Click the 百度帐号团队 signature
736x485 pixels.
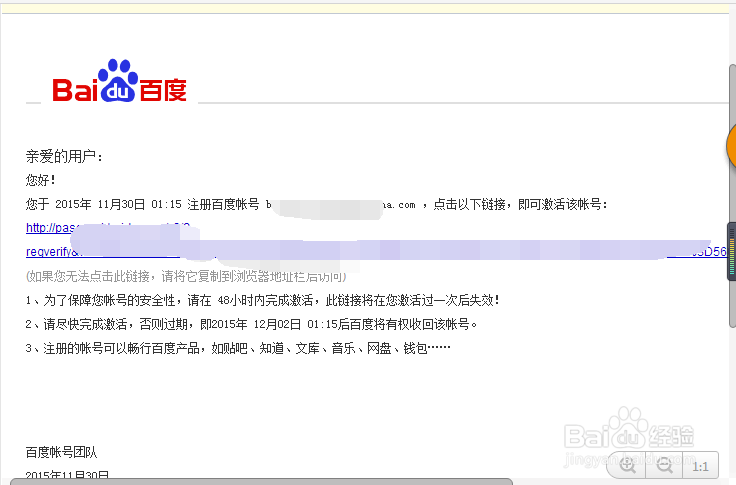pos(61,452)
